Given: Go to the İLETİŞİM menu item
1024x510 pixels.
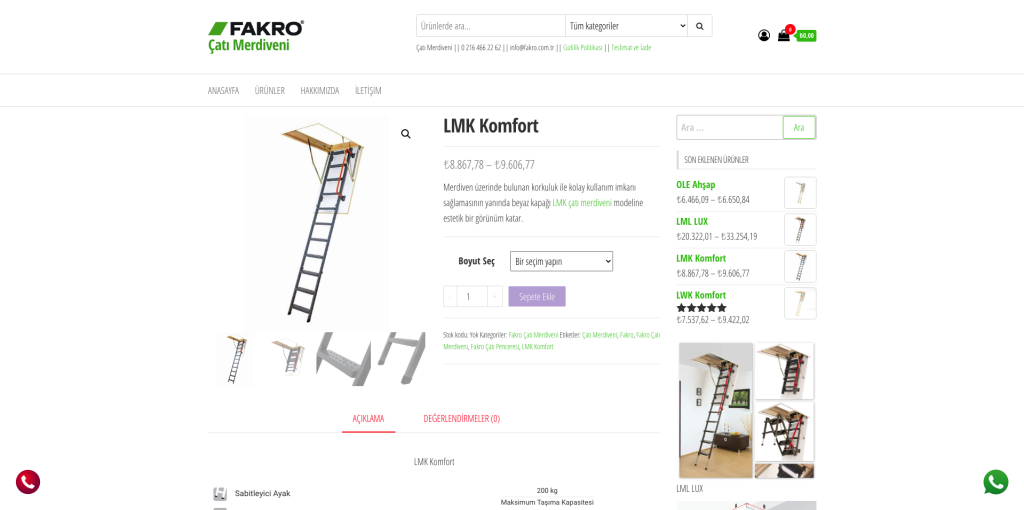Looking at the screenshot, I should point(368,91).
